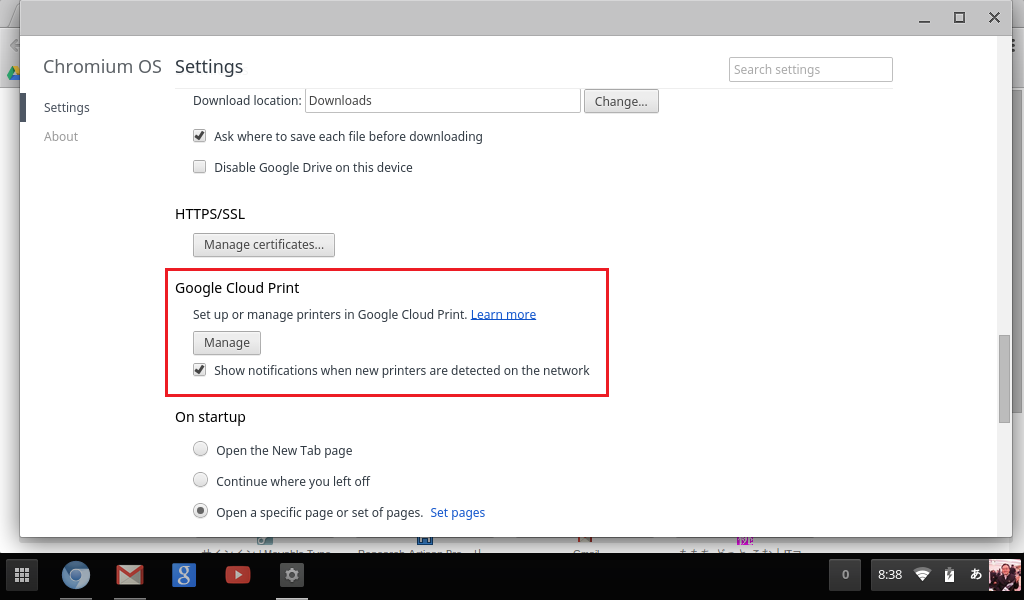Screen dimensions: 1024x600
Task: Click the Download location text field
Action: click(x=443, y=101)
